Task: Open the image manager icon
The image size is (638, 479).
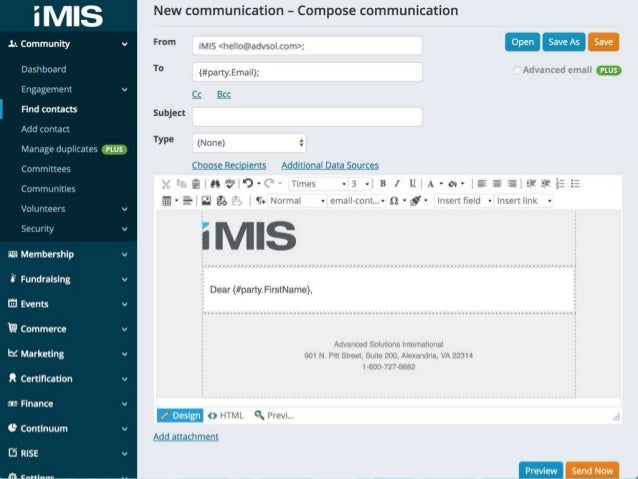Action: pyautogui.click(x=206, y=201)
